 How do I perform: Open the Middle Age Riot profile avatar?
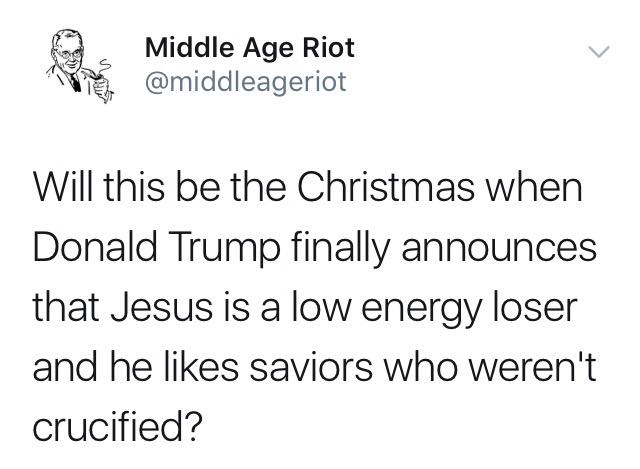pyautogui.click(x=80, y=66)
